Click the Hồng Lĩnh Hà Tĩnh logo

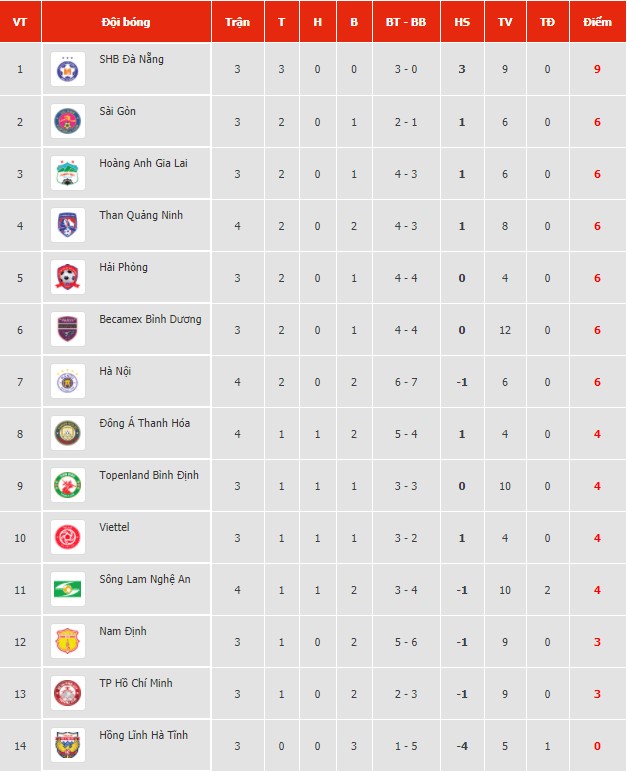coord(68,745)
